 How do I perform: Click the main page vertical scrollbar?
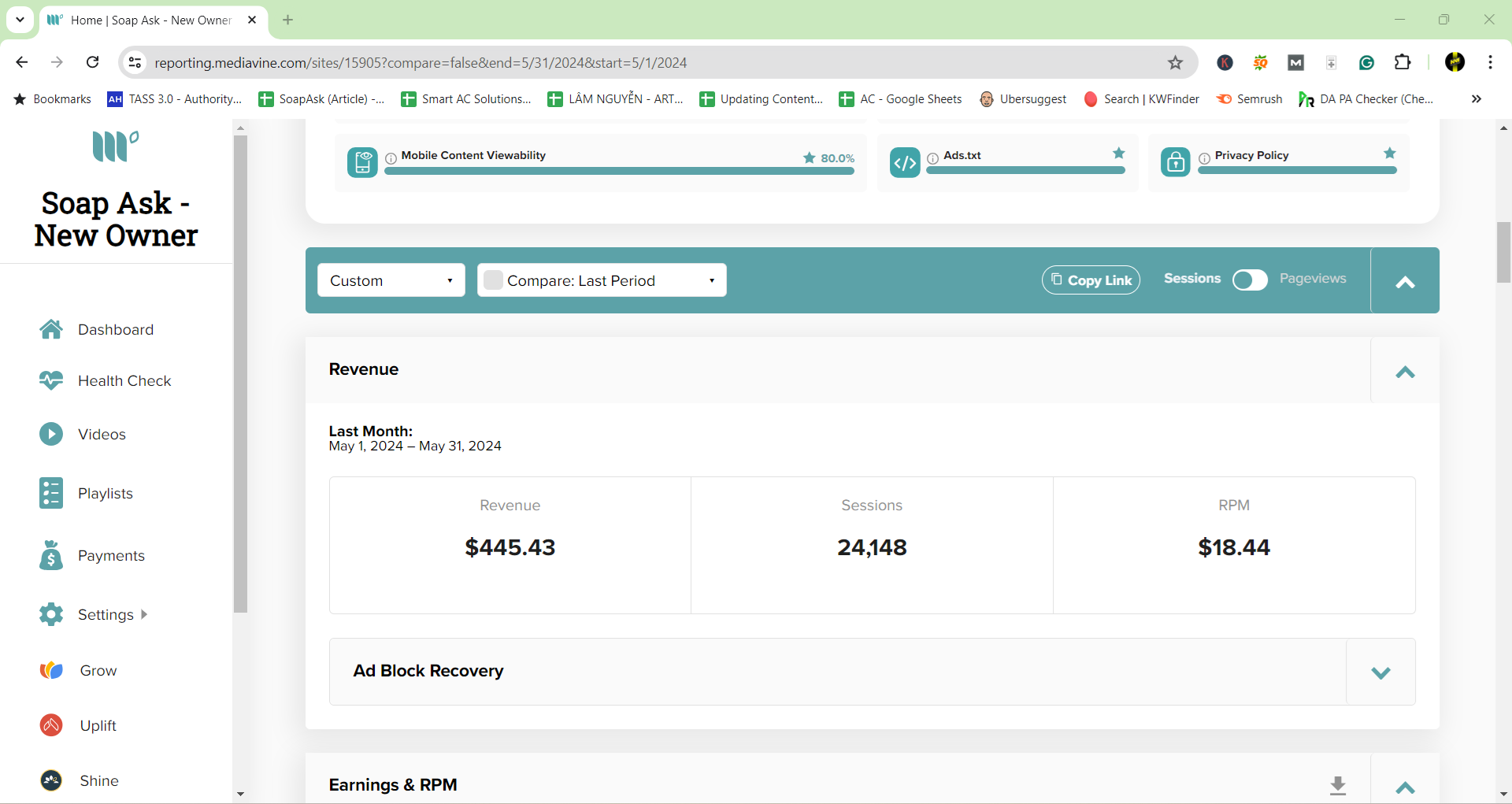1503,252
